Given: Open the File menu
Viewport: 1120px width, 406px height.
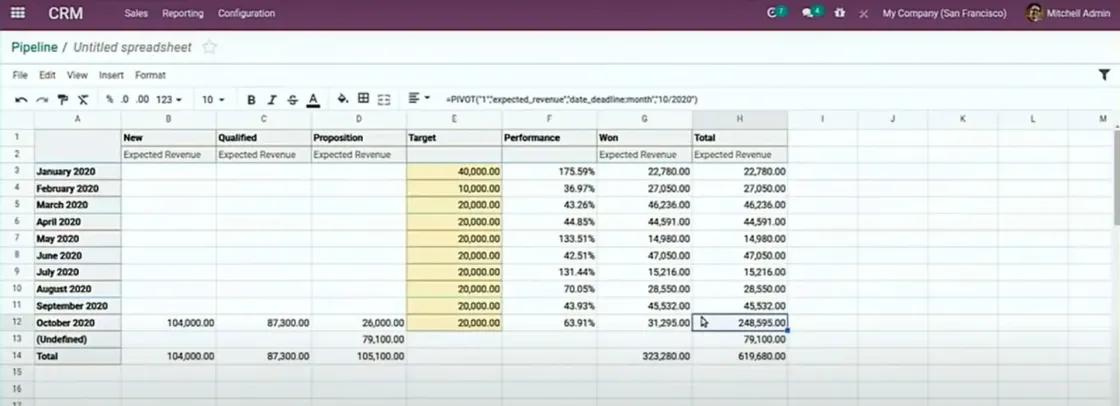Looking at the screenshot, I should coord(20,75).
